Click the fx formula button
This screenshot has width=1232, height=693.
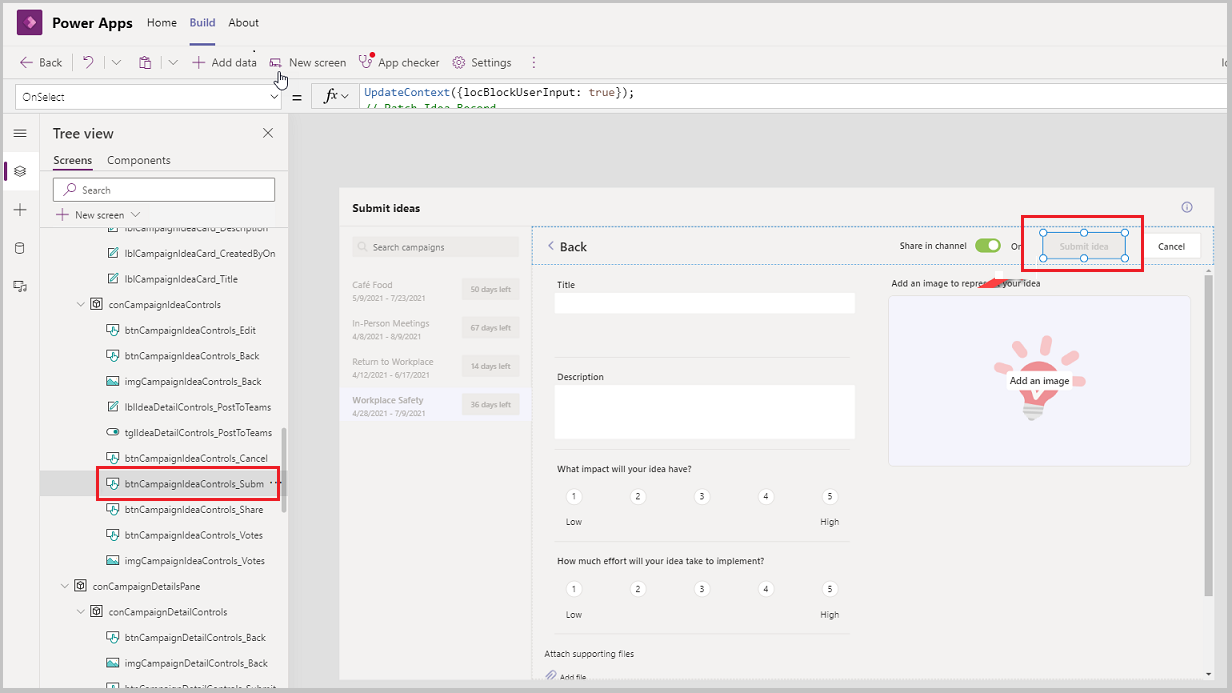335,97
